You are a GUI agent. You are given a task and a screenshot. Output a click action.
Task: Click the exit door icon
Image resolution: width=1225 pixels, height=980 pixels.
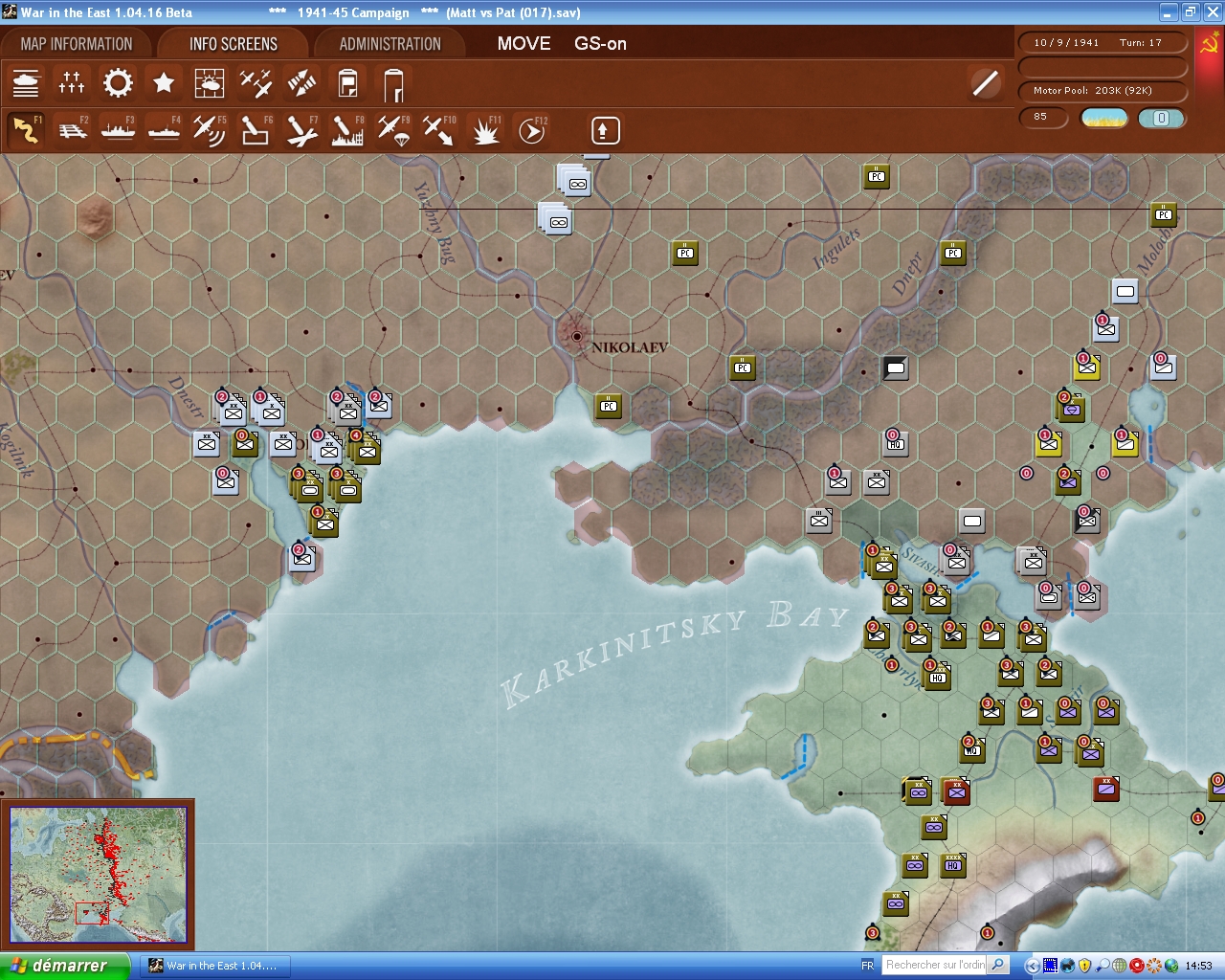pos(393,84)
